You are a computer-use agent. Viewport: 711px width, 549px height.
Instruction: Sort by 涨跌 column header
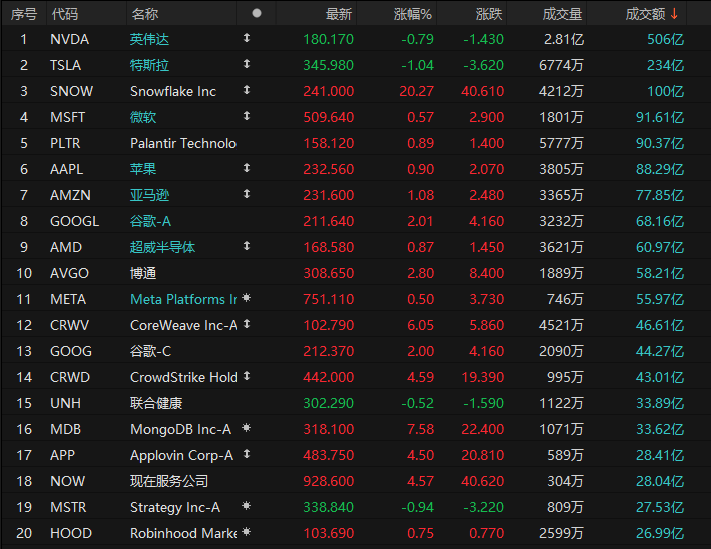(489, 14)
